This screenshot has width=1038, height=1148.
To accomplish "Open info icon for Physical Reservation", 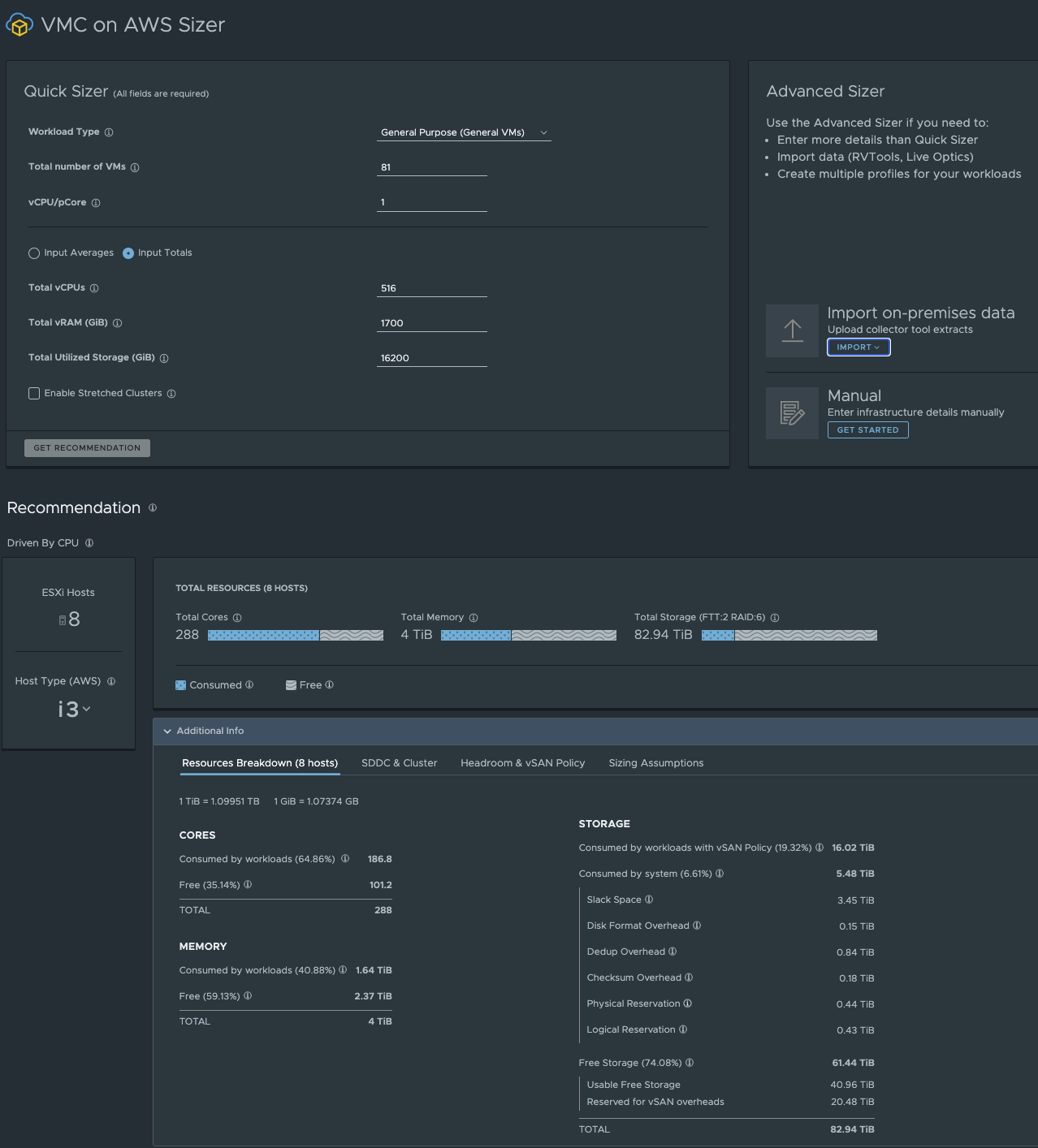I will click(x=688, y=1003).
